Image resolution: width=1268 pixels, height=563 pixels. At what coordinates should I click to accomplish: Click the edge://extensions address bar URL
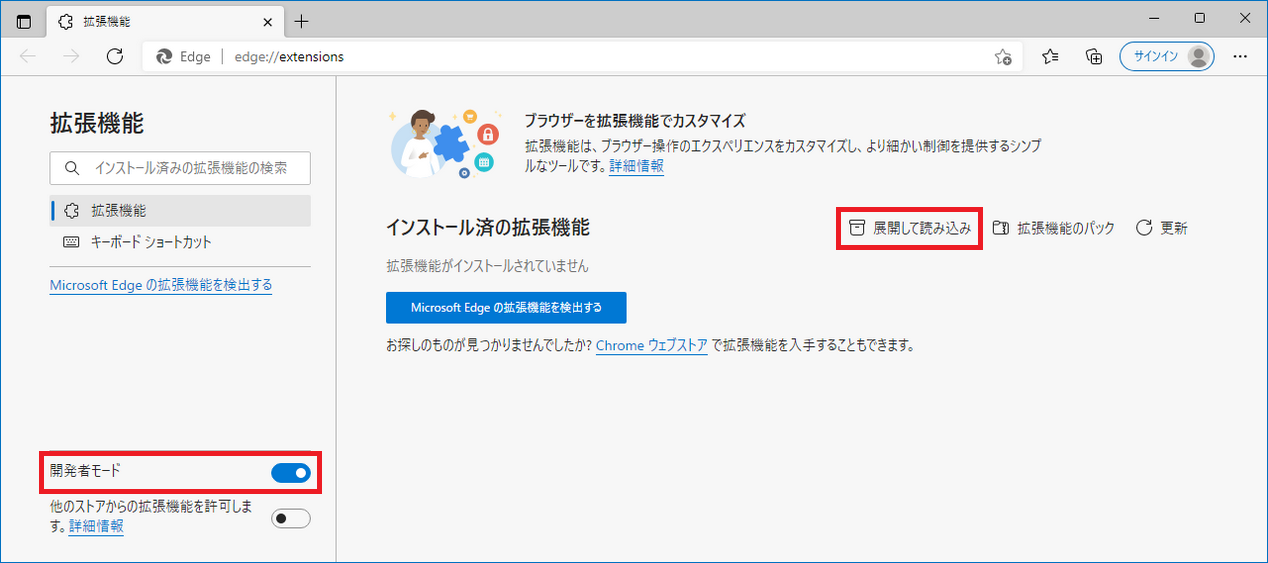click(289, 57)
